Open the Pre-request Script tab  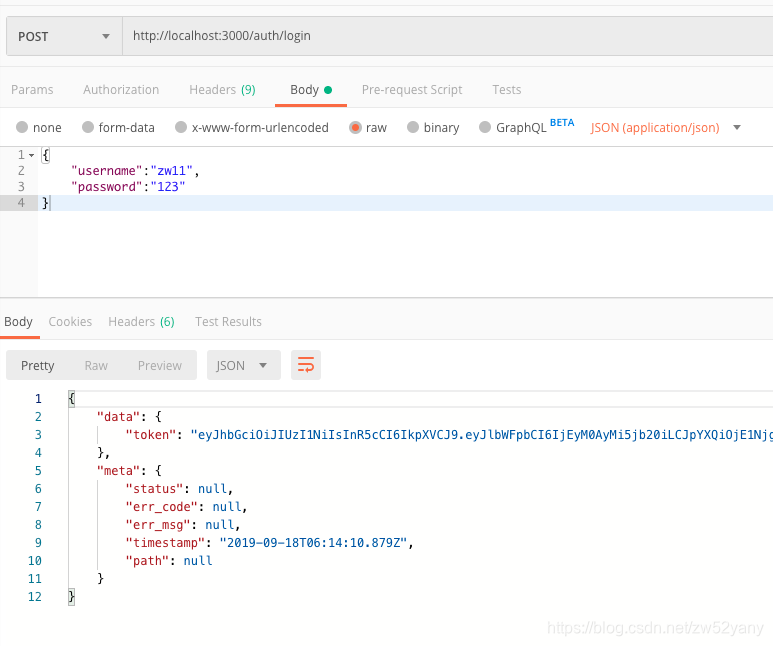coord(412,90)
